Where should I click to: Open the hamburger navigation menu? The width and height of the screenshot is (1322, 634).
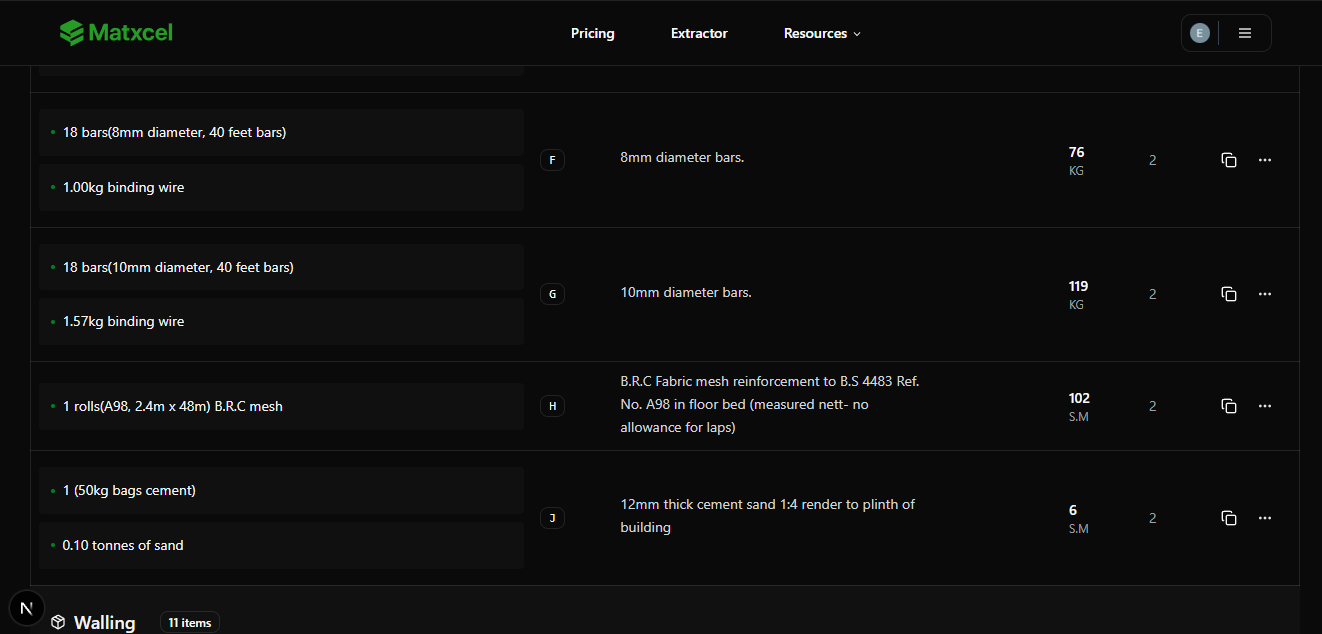point(1244,32)
